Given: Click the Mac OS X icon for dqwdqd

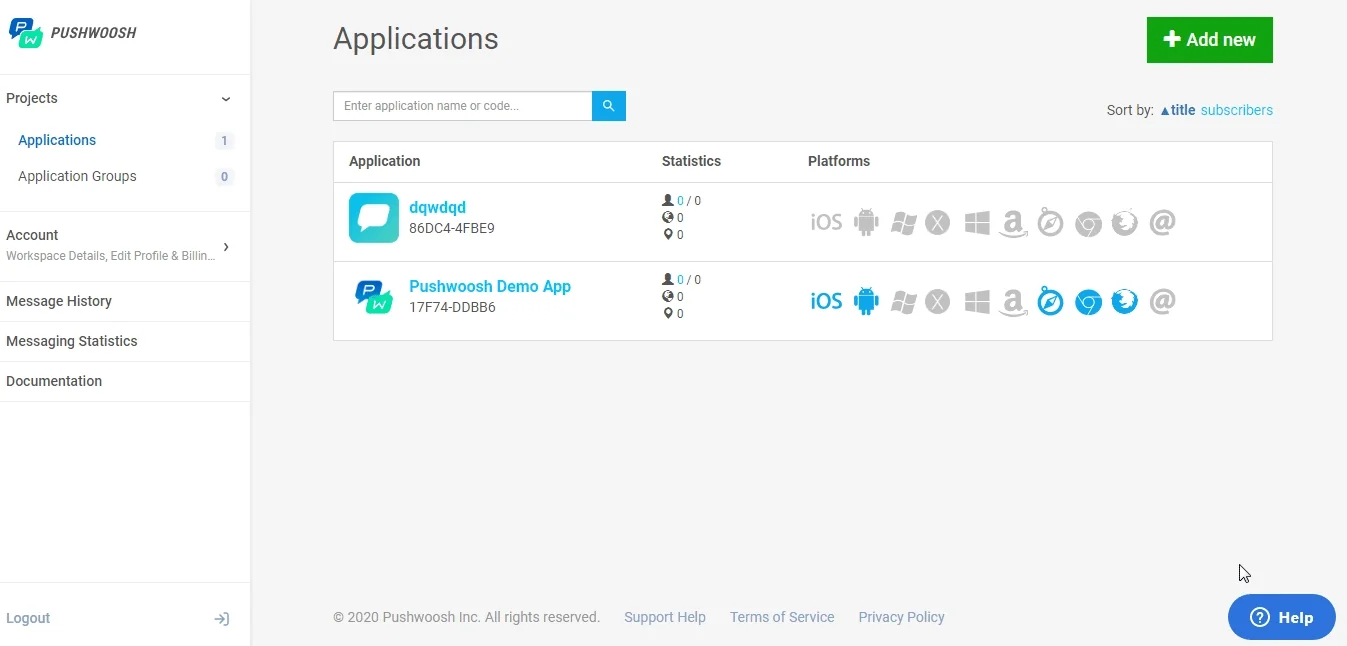Looking at the screenshot, I should pos(937,222).
